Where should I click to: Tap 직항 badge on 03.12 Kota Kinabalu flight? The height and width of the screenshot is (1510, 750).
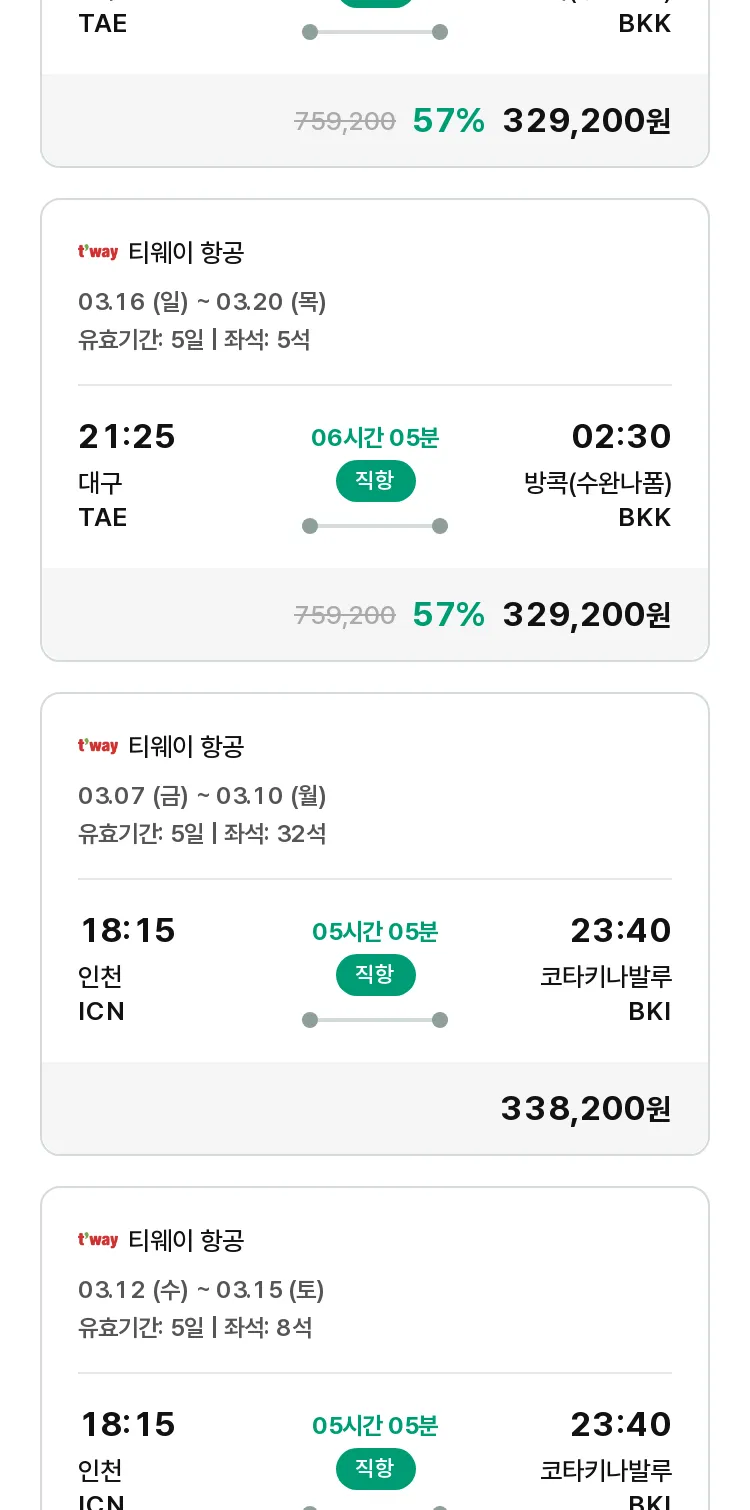click(x=375, y=1469)
